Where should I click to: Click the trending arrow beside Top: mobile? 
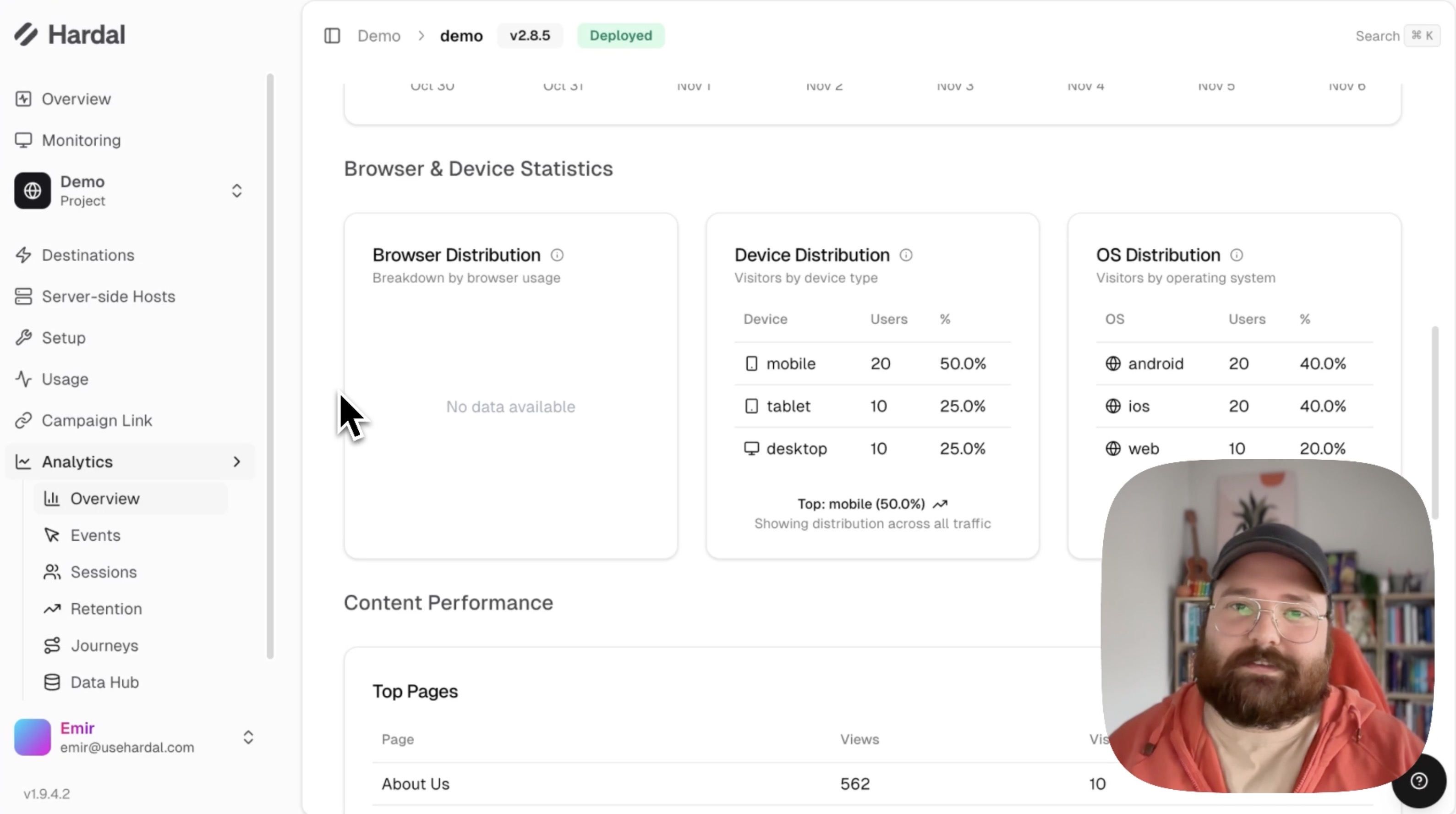tap(940, 504)
